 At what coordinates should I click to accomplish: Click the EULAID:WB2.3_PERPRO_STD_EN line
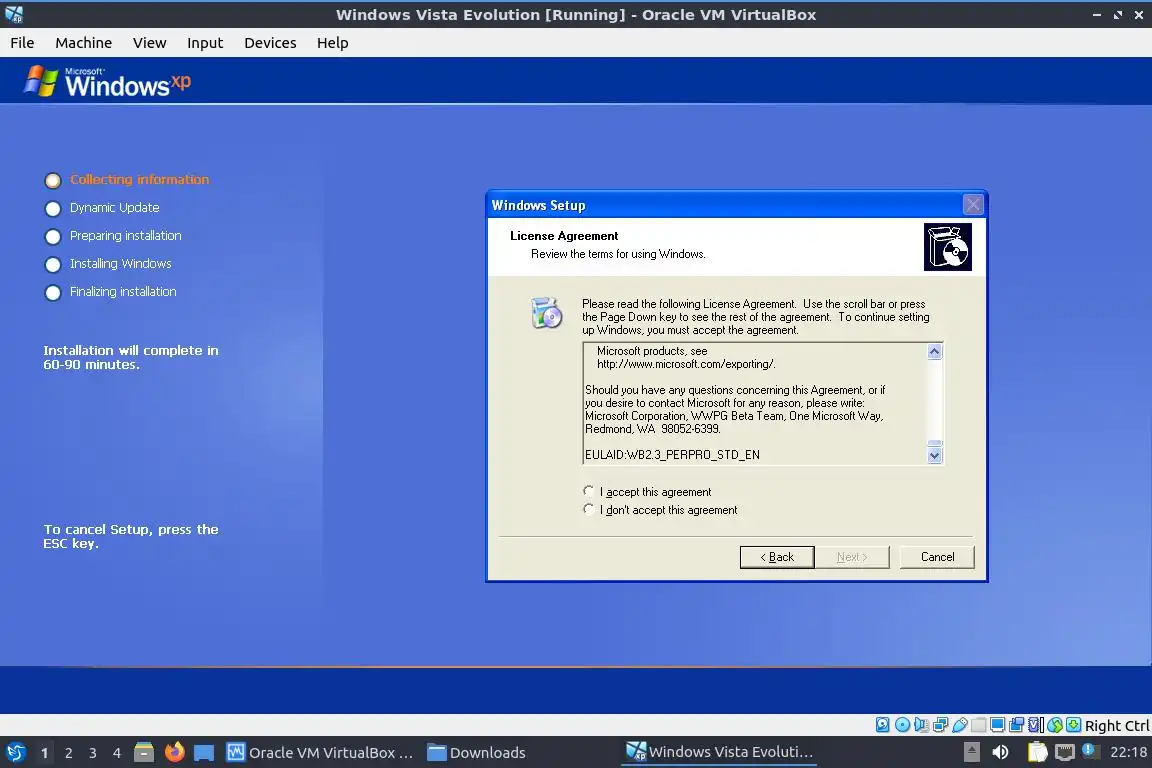[672, 455]
